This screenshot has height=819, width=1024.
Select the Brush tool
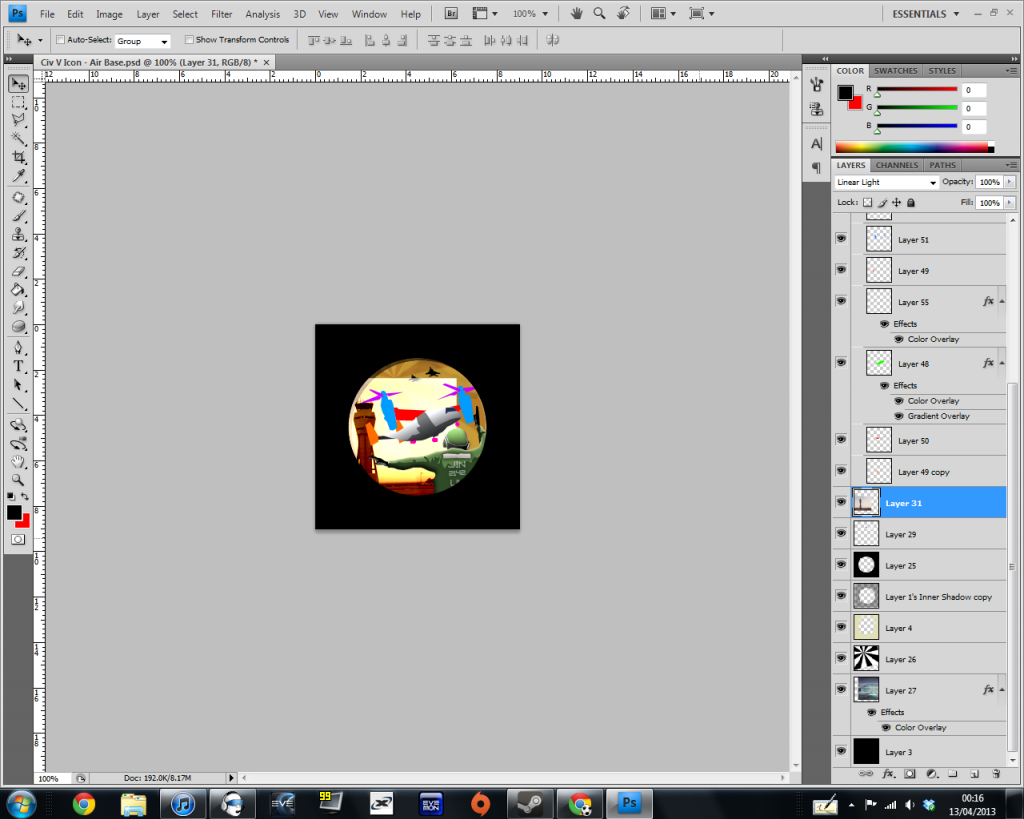18,216
